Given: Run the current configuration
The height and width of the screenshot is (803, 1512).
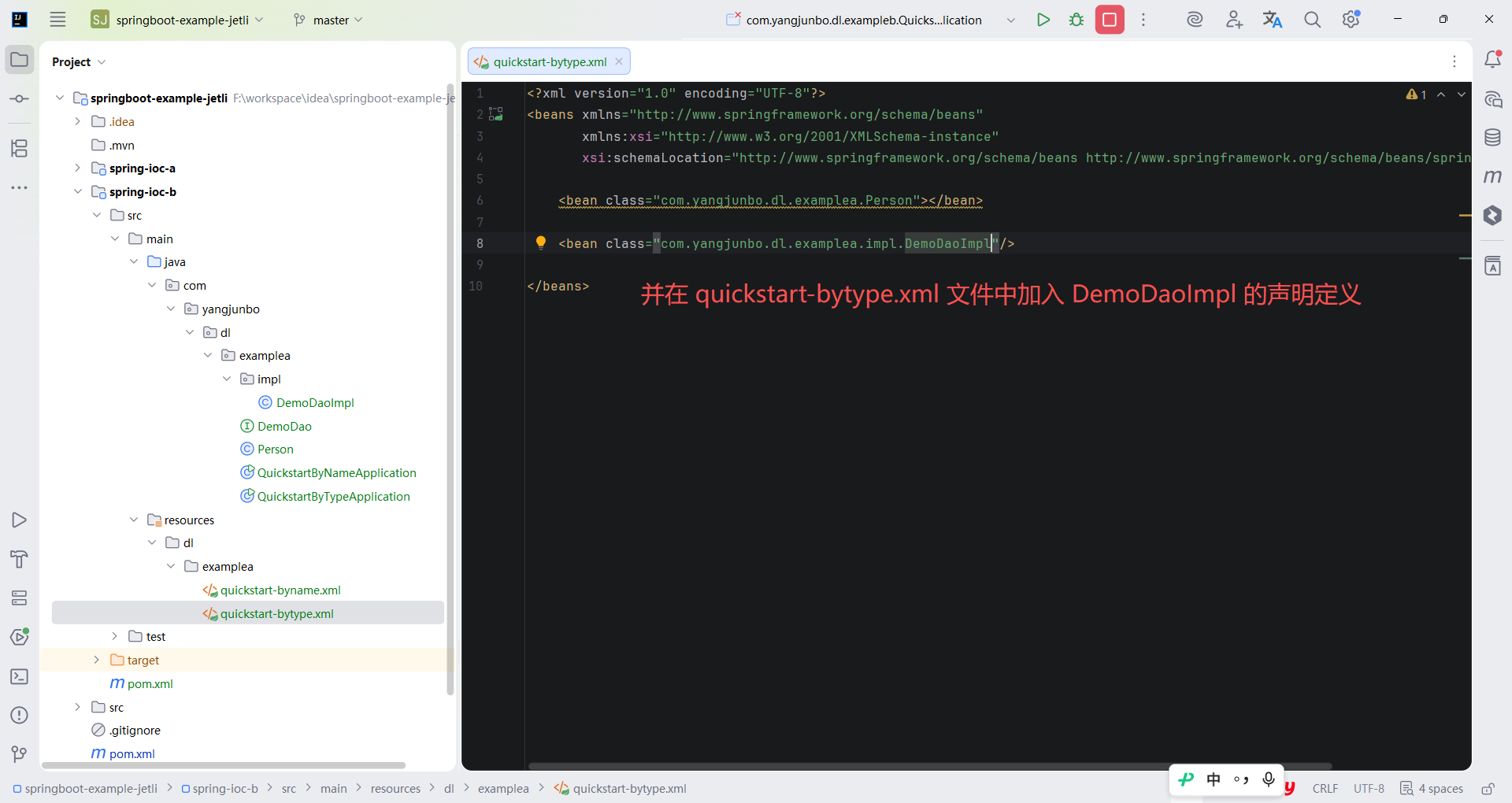Looking at the screenshot, I should click(1043, 20).
